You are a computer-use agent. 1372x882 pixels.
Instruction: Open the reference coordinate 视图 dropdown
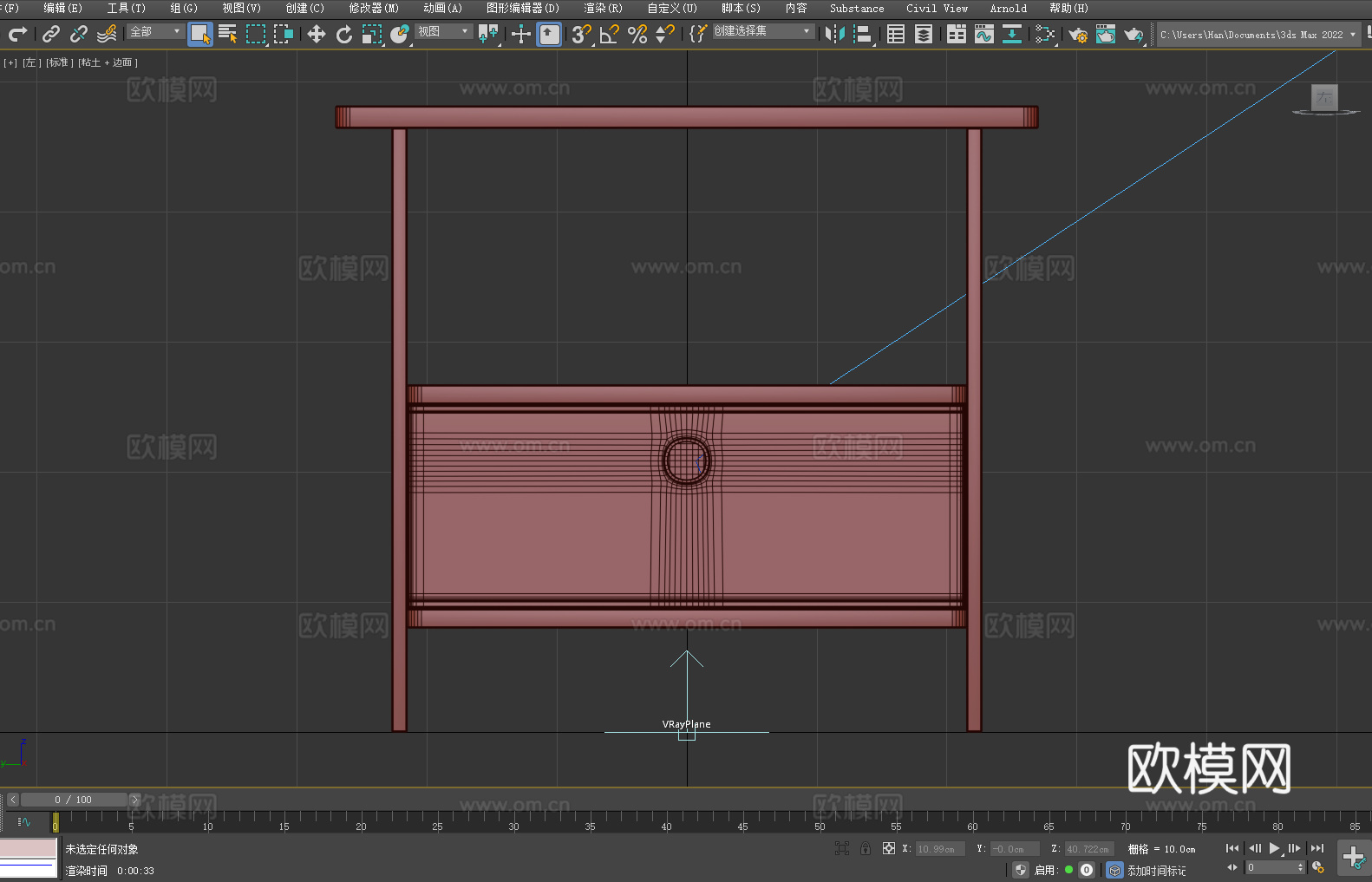(443, 31)
